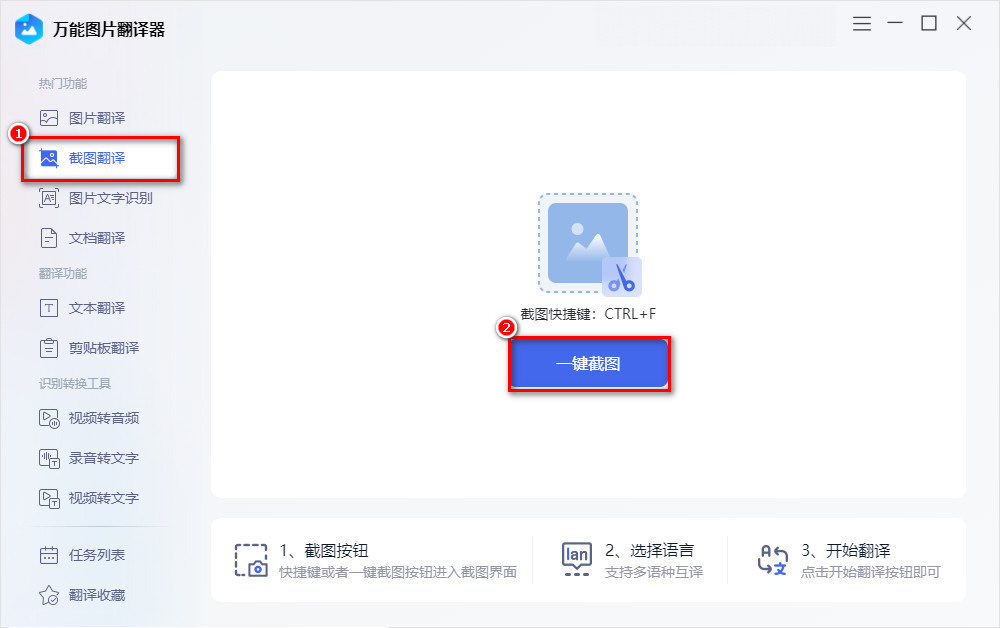Screen dimensions: 1000x628
Task: Open 文档翻译 via its document icon
Action: click(50, 238)
